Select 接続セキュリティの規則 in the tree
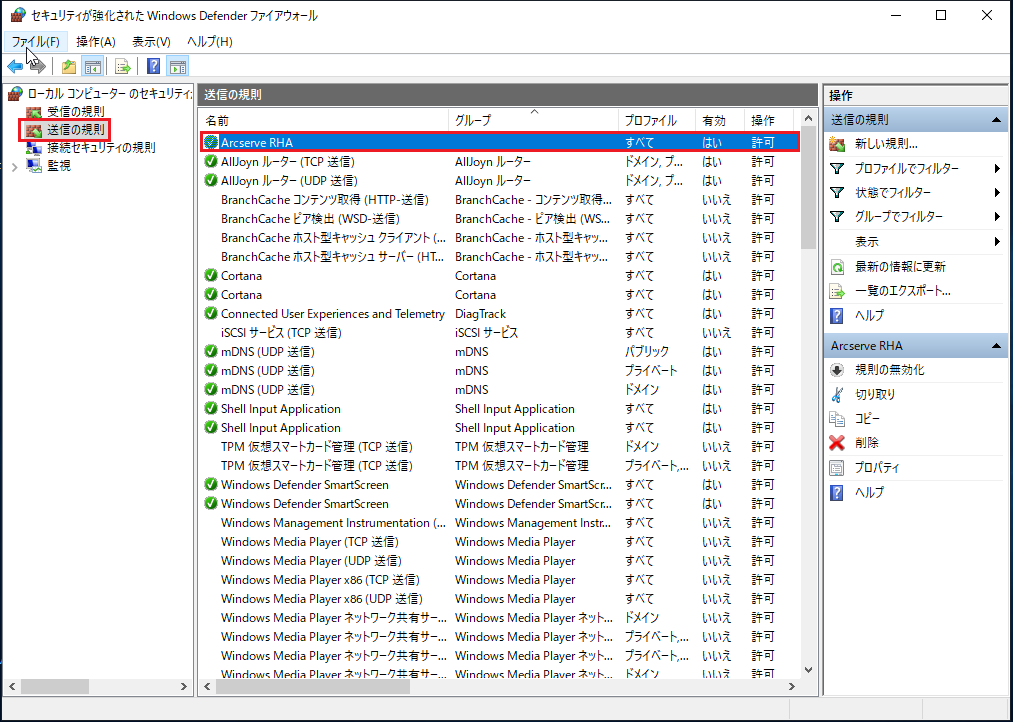The height and width of the screenshot is (722, 1013). [x=101, y=148]
